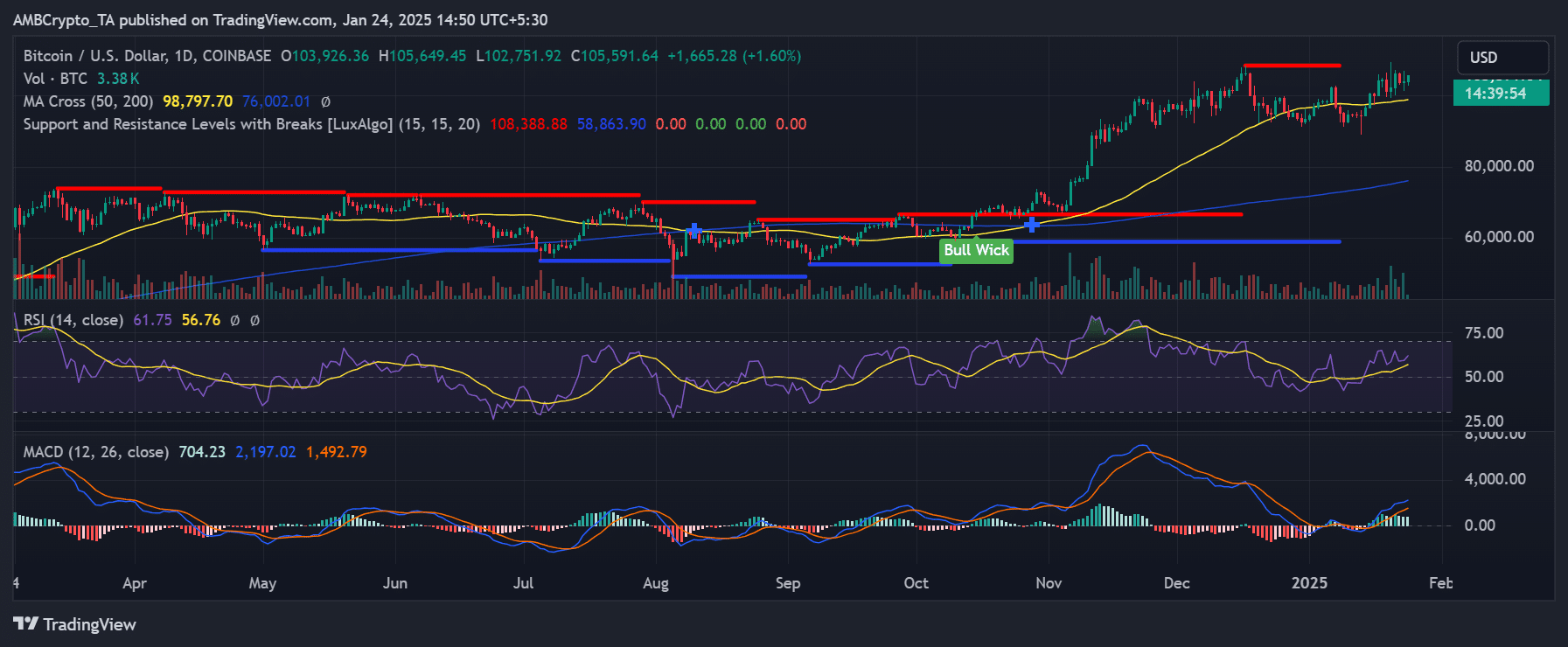Click the 2025 year on time axis

(1309, 583)
